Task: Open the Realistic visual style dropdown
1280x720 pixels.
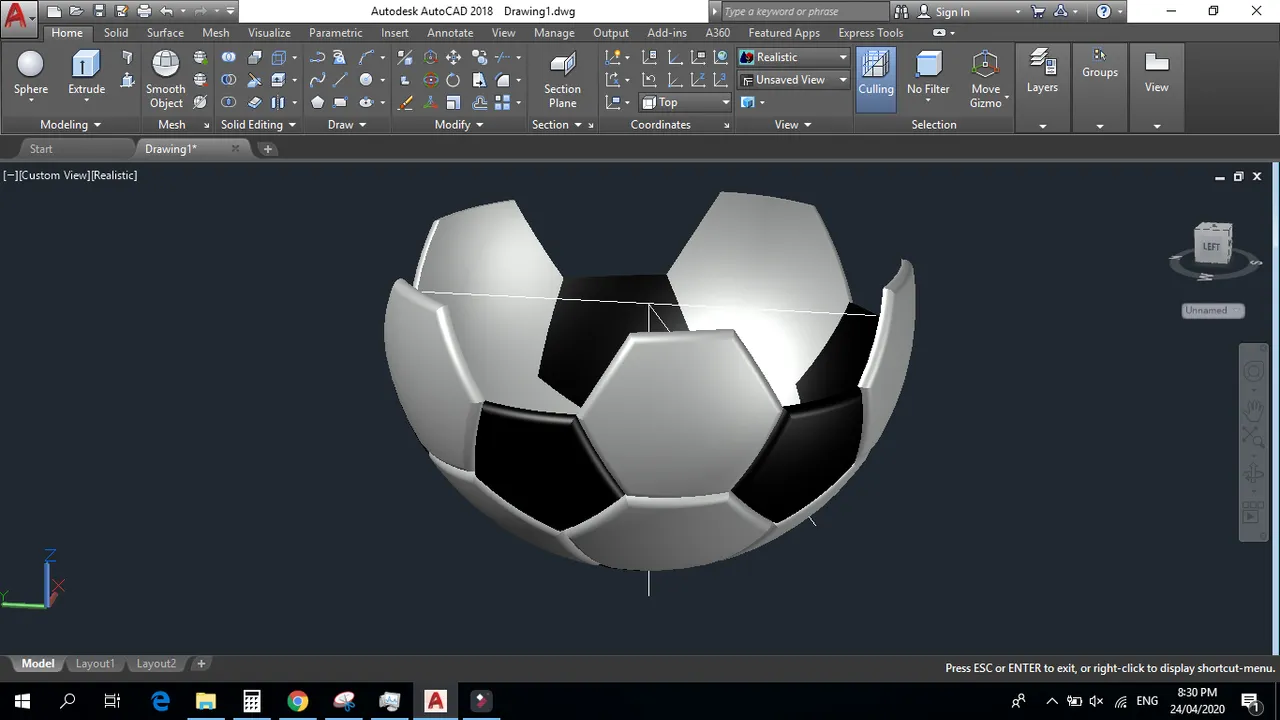Action: point(794,58)
